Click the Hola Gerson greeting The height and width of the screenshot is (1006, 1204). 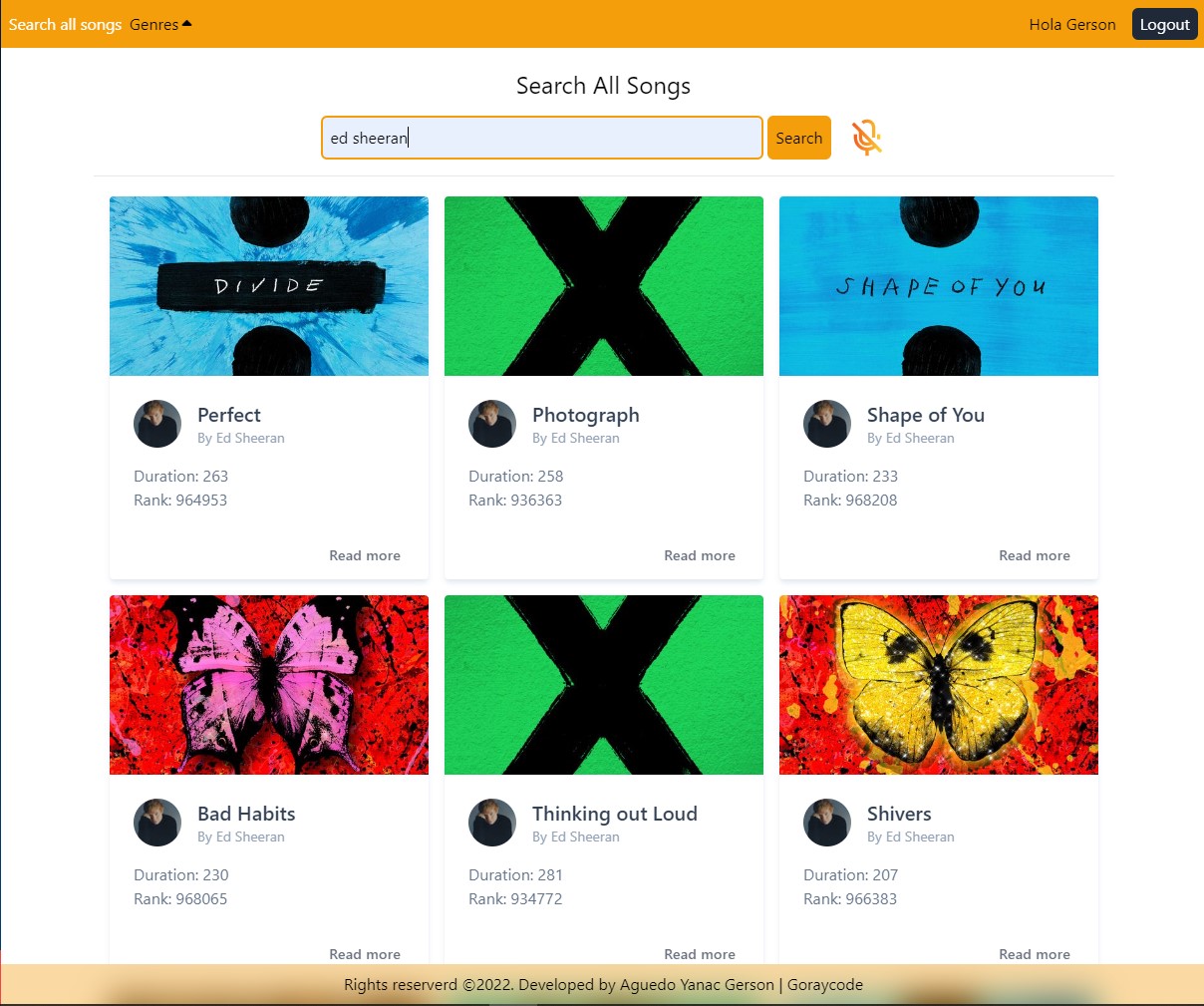coord(1072,24)
